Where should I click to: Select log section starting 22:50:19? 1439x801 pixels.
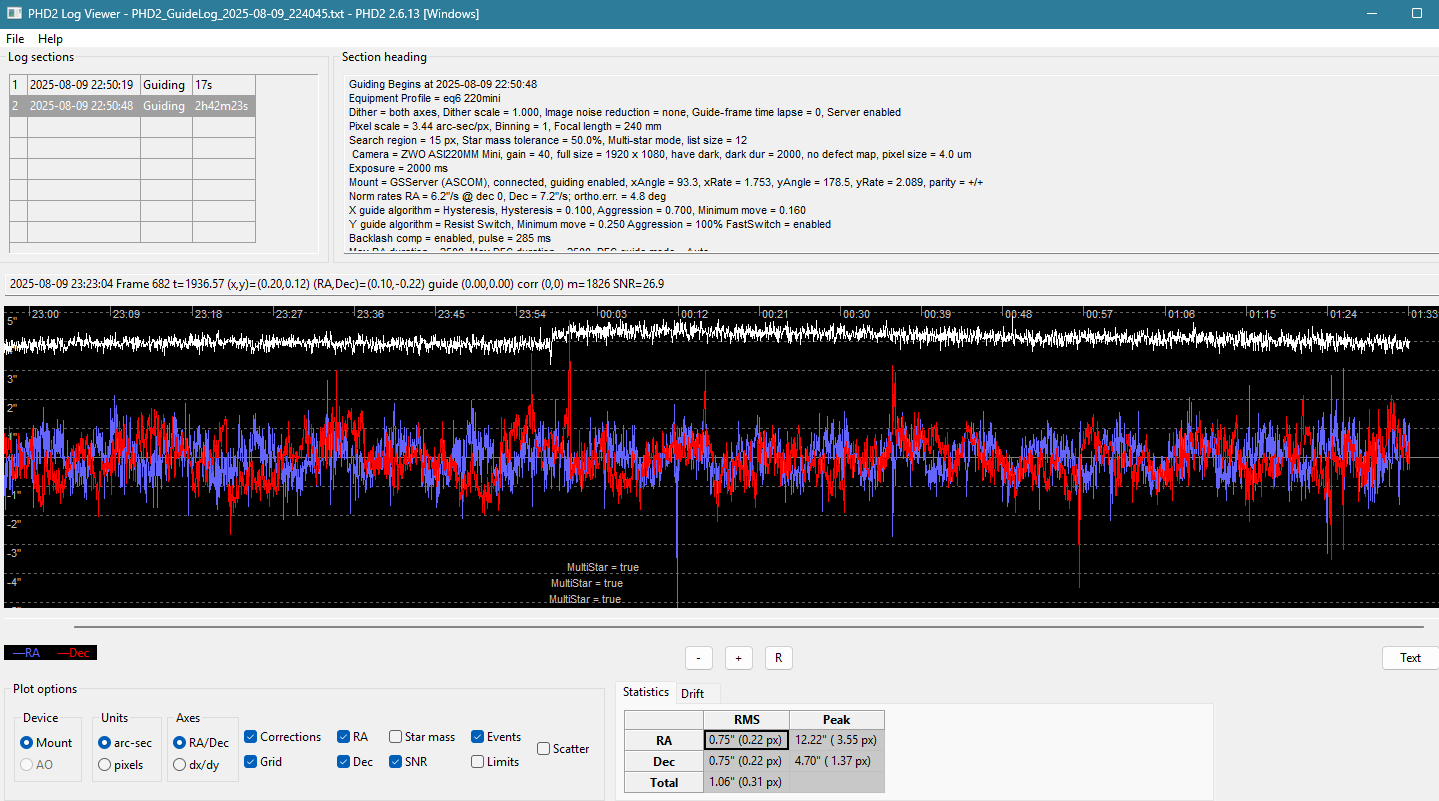click(x=132, y=85)
